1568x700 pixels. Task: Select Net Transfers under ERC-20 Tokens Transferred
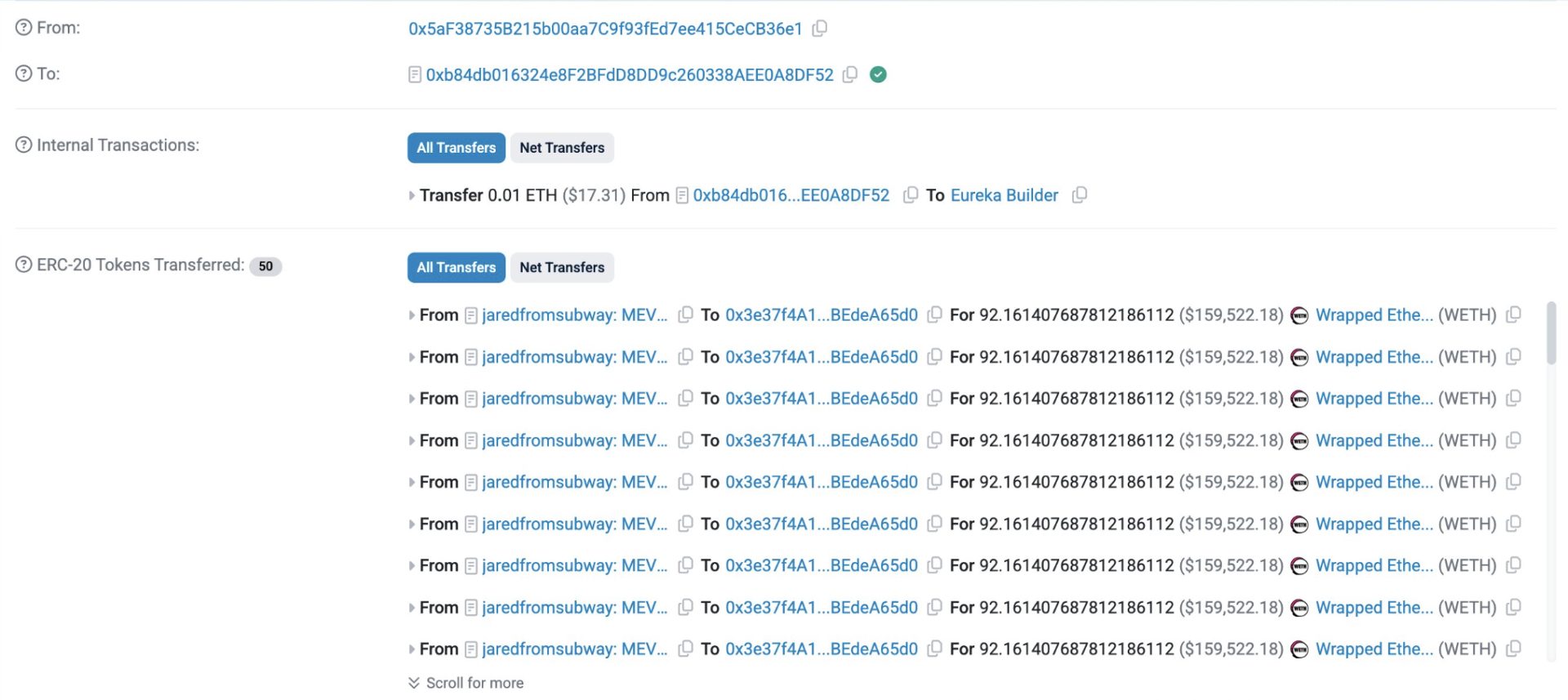click(562, 268)
